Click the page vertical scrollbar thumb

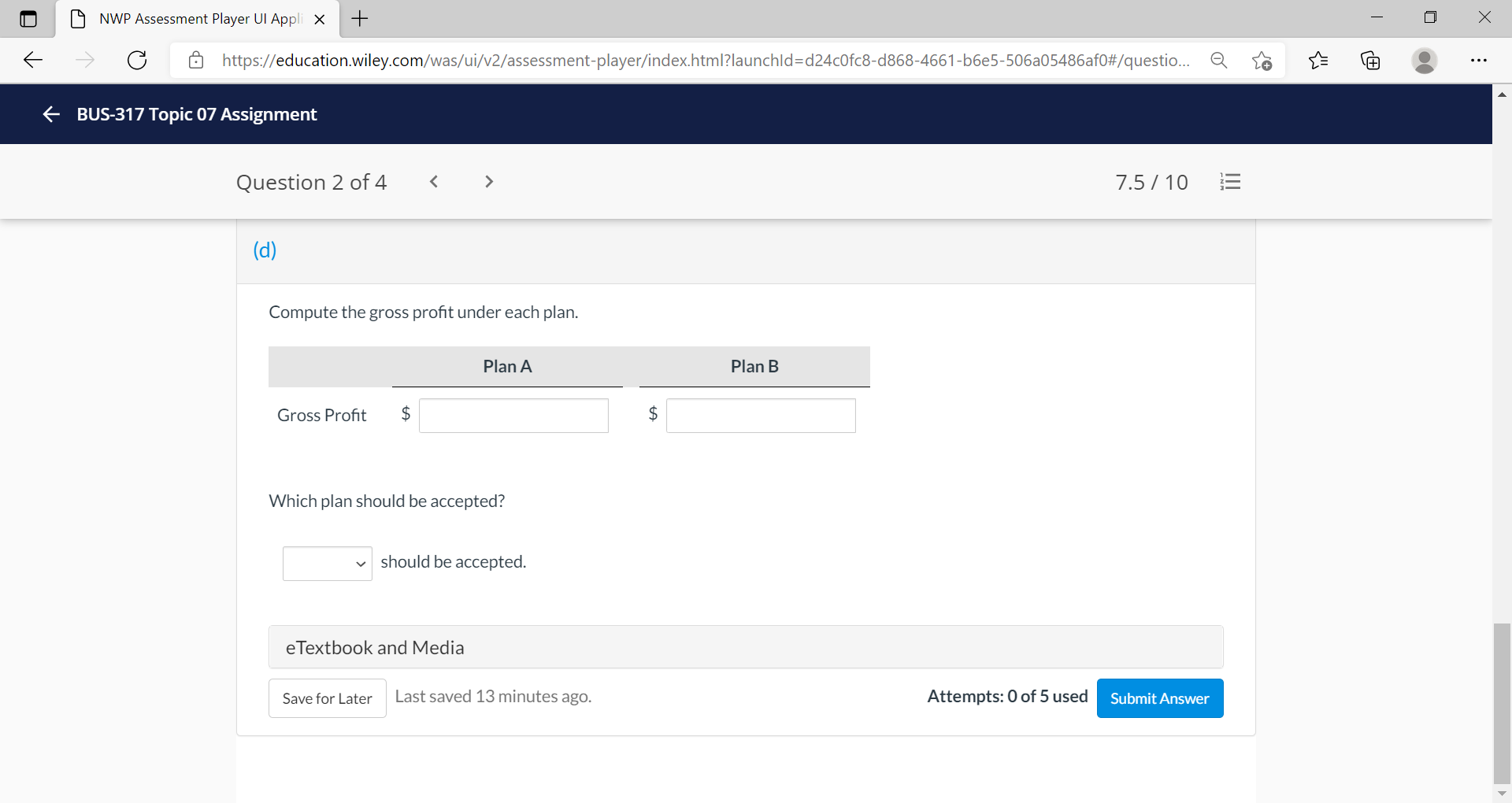click(1502, 703)
